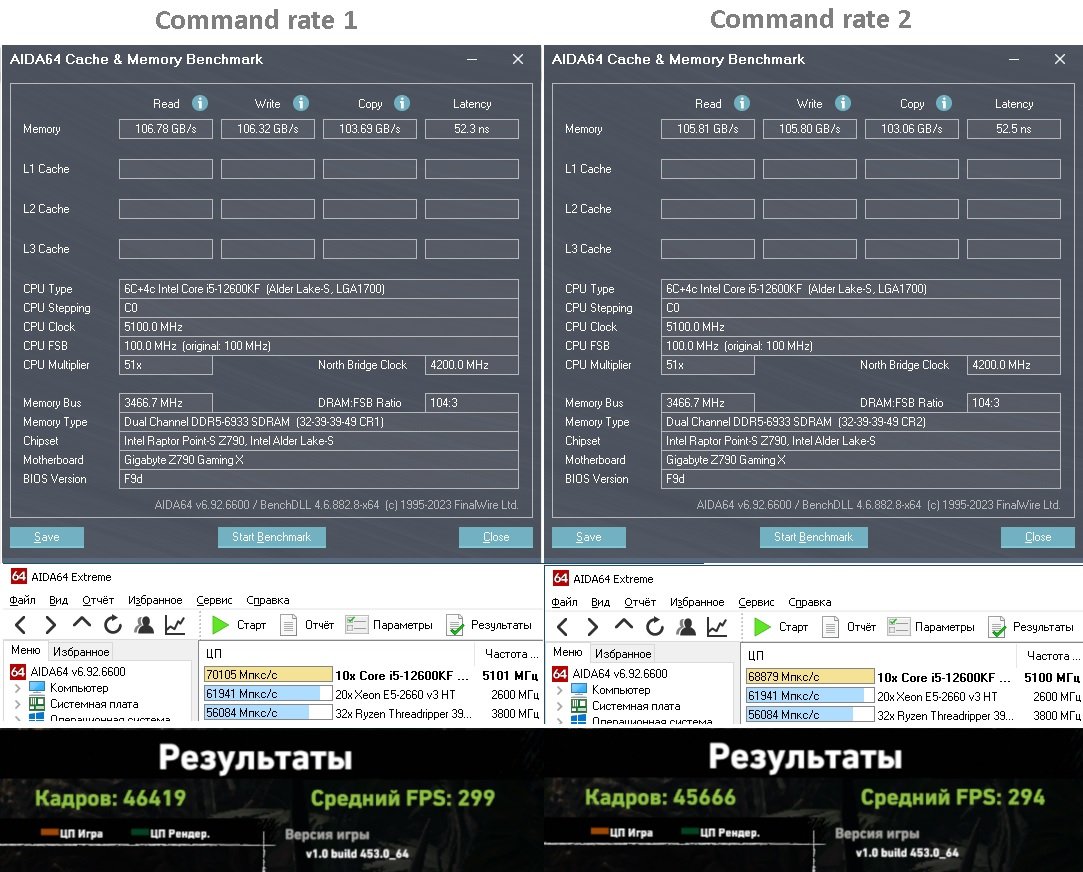Click Read info icon in left benchmark window

[200, 104]
